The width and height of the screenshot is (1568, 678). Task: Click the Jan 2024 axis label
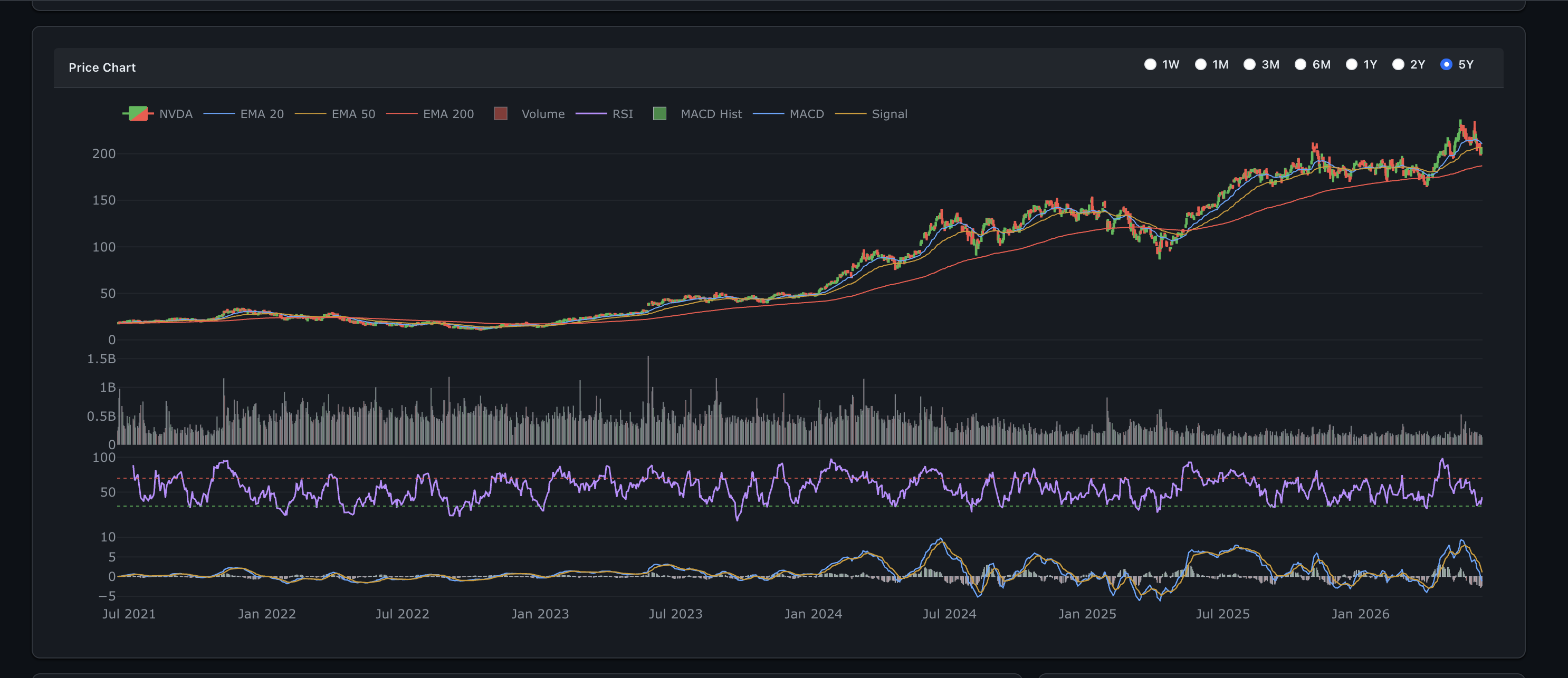(x=813, y=614)
